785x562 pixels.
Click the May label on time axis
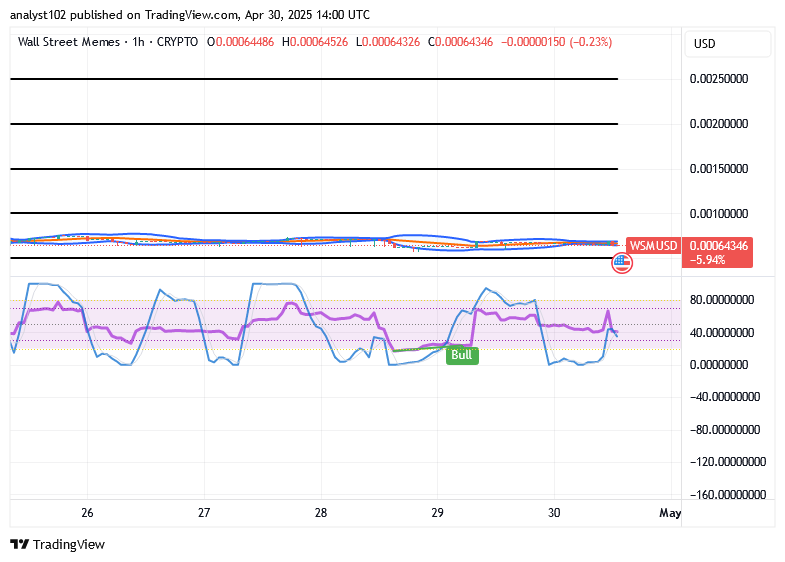pyautogui.click(x=670, y=513)
